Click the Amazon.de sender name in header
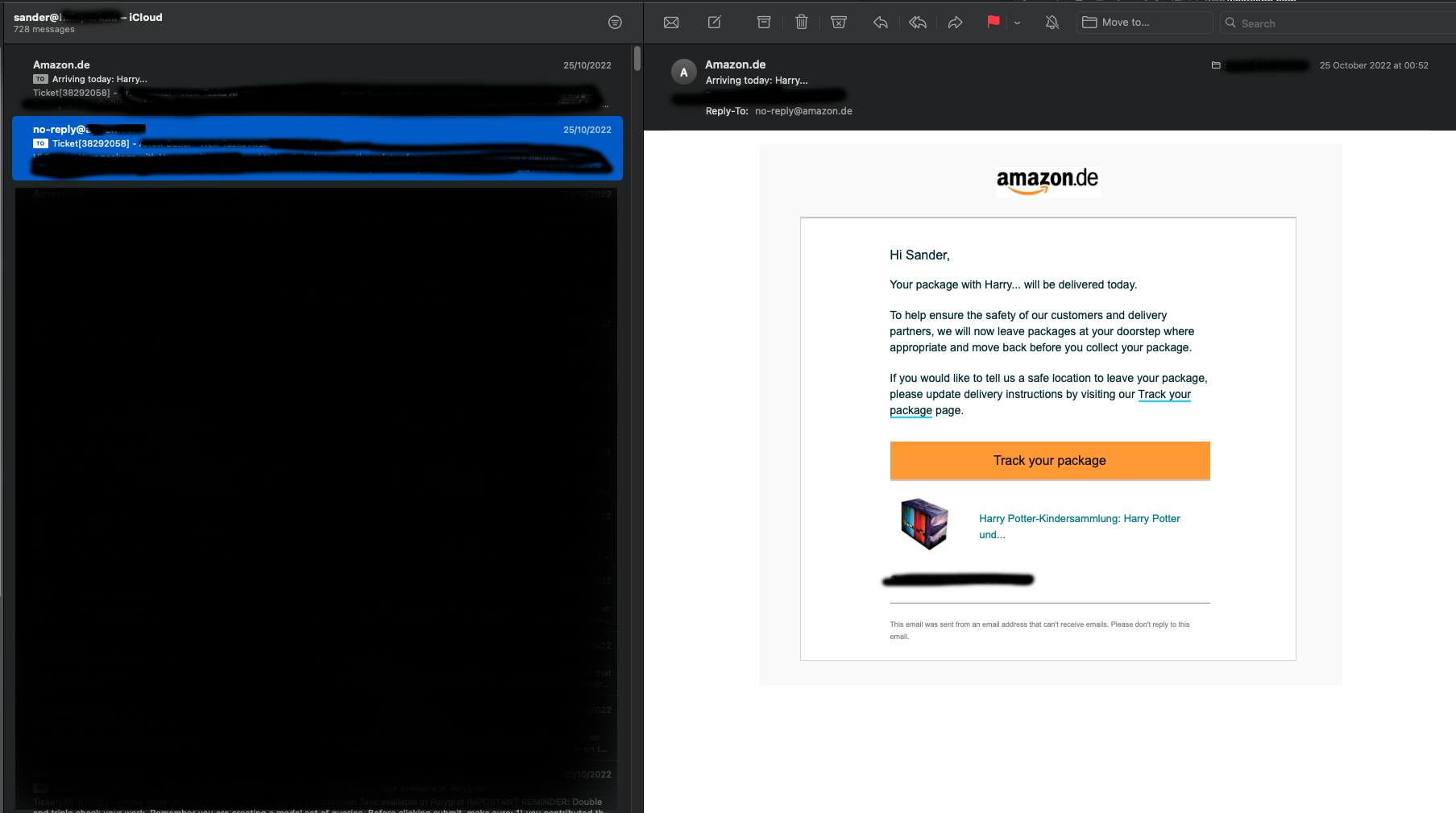This screenshot has height=813, width=1456. point(736,64)
